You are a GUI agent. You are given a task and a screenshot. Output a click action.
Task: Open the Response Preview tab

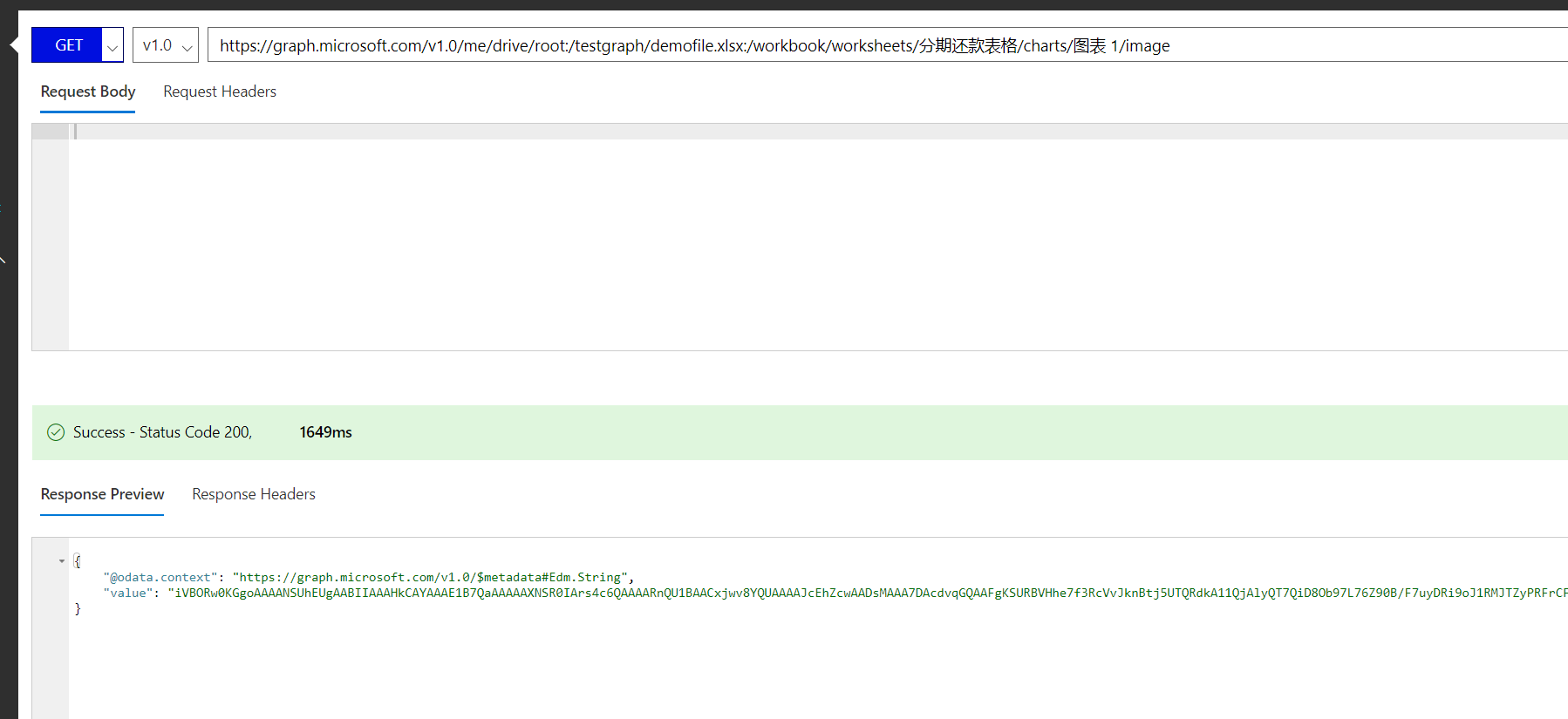(102, 494)
